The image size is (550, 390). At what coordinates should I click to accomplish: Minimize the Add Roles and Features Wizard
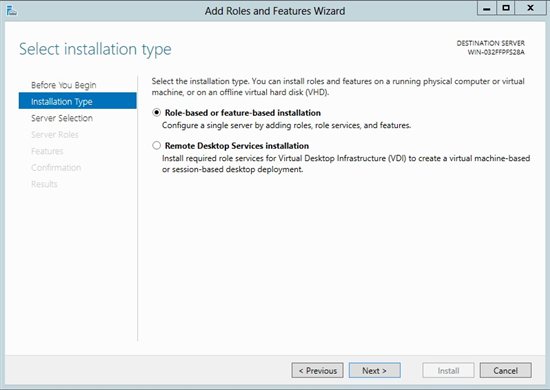tap(487, 8)
